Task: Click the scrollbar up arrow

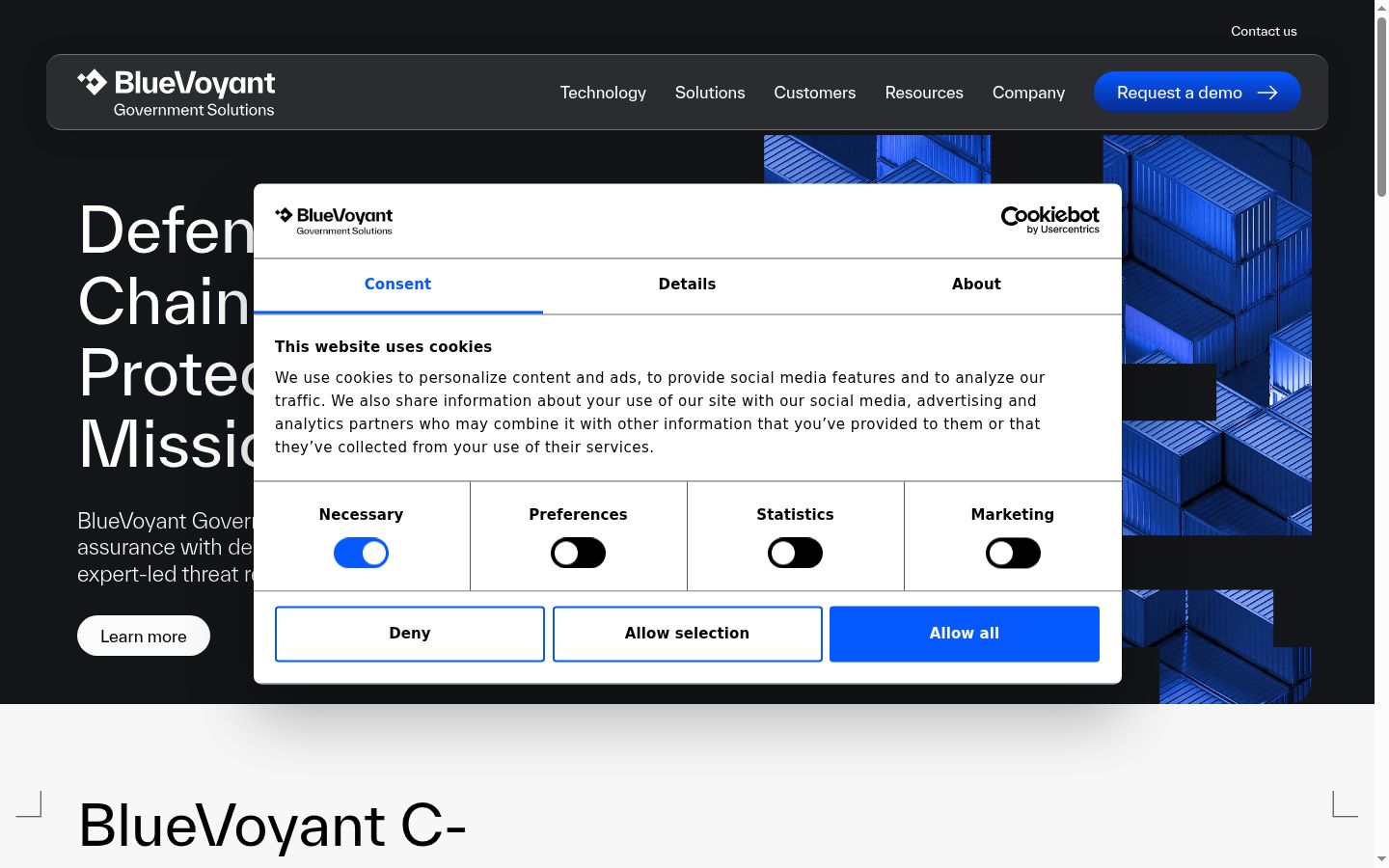Action: pos(1381,7)
